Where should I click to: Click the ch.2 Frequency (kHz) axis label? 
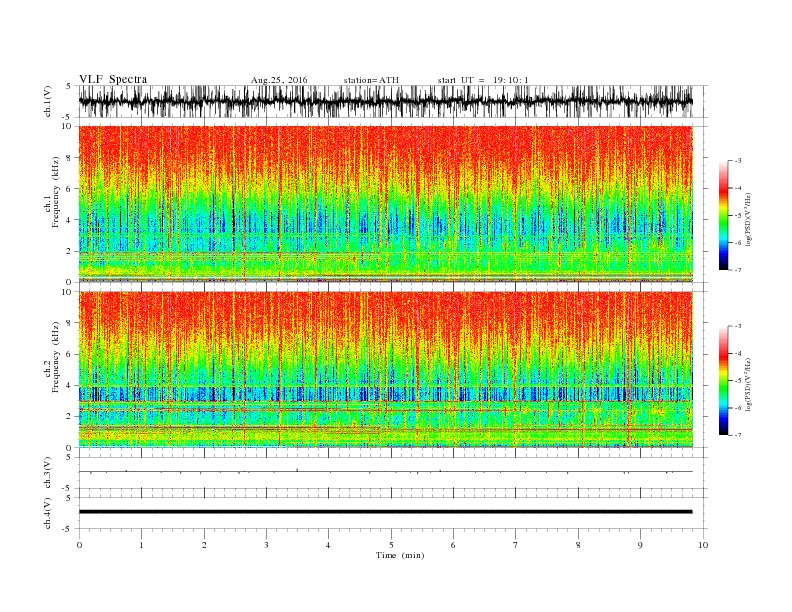coord(52,357)
